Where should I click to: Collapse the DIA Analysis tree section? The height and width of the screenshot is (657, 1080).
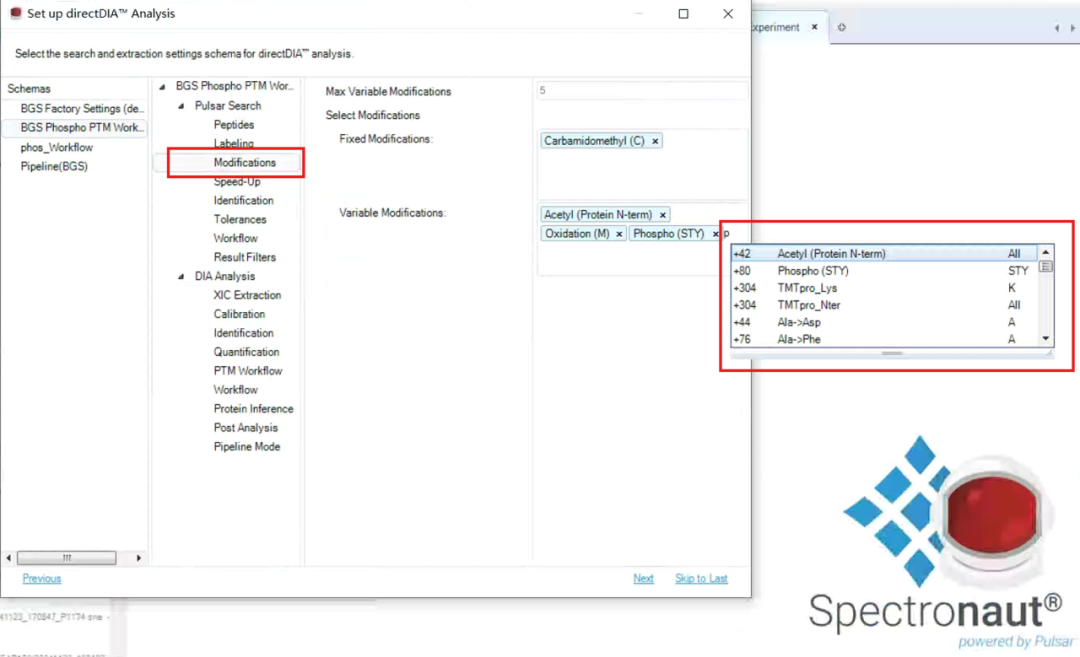(x=181, y=277)
